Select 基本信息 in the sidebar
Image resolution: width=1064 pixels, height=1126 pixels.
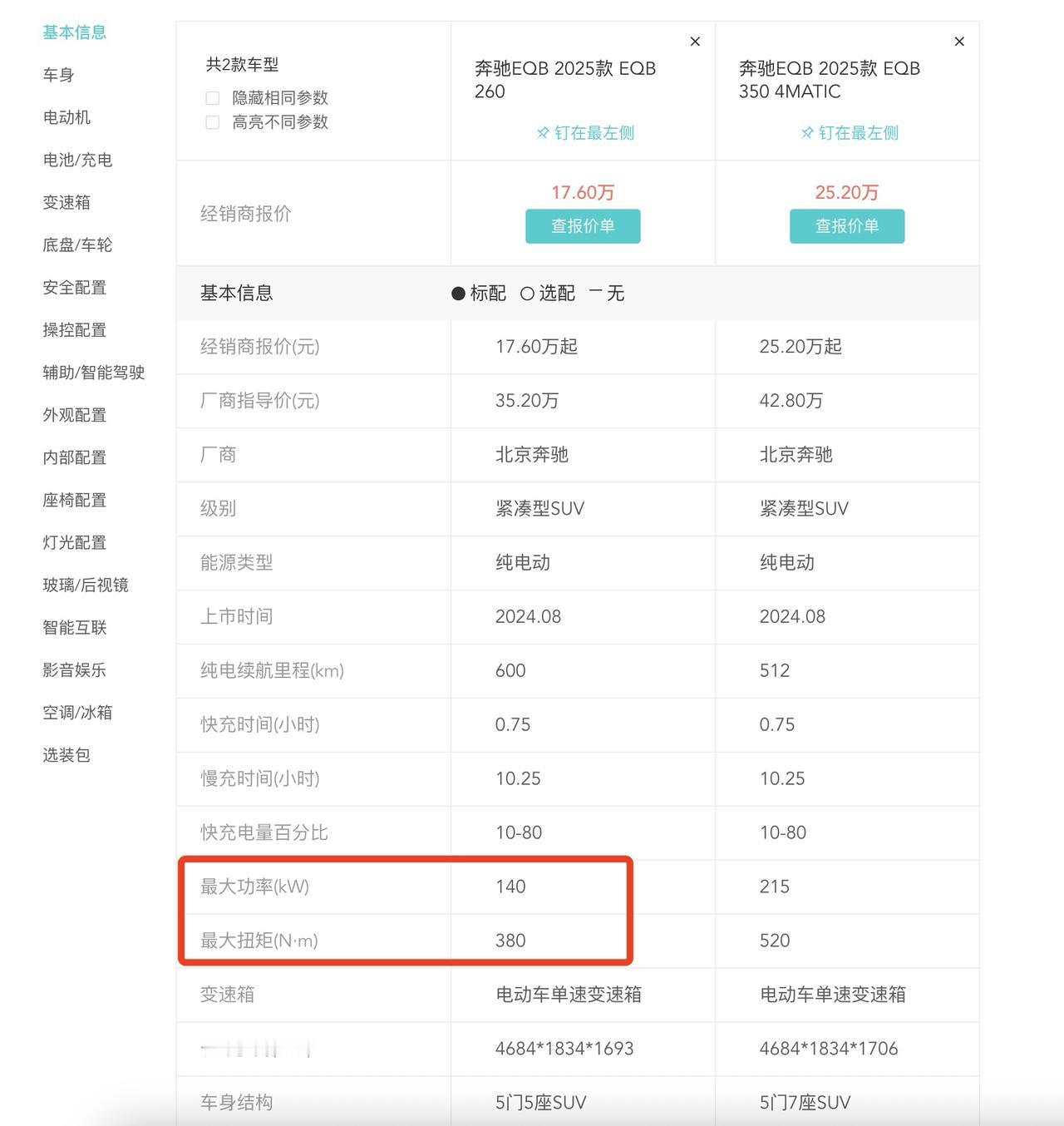[x=75, y=32]
